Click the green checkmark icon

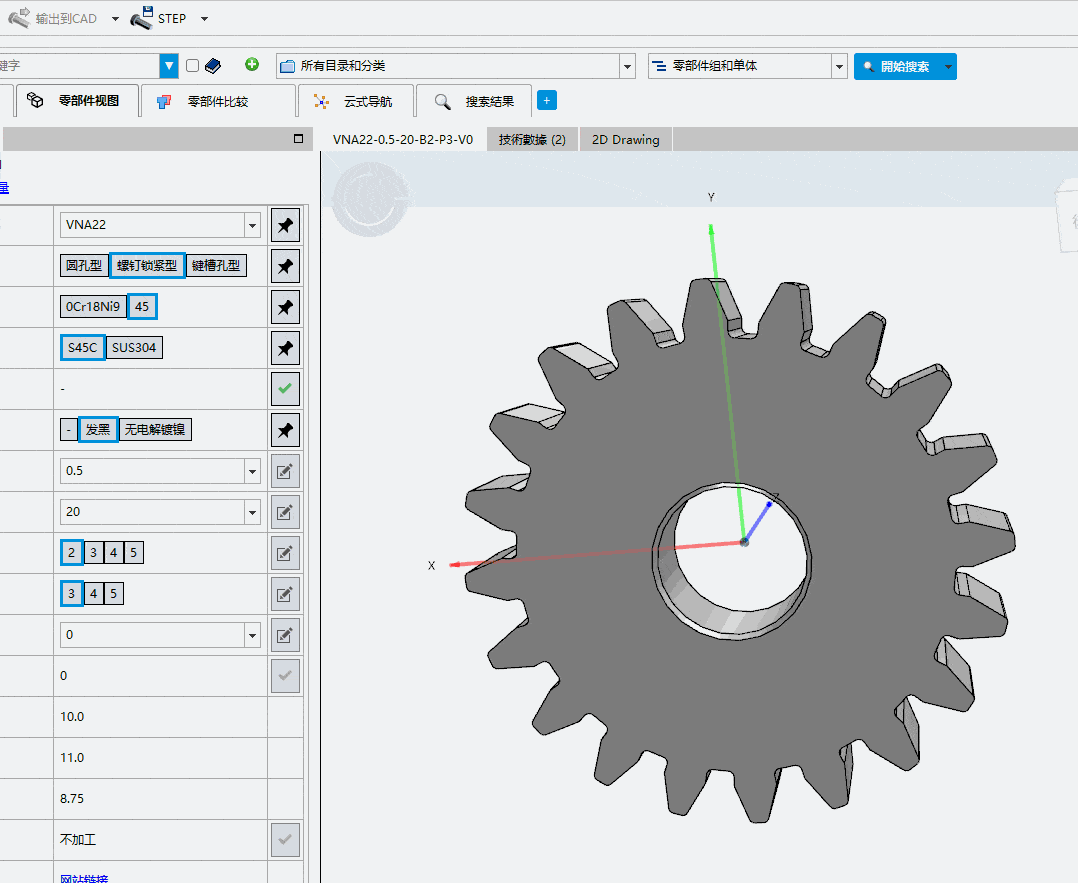click(285, 389)
